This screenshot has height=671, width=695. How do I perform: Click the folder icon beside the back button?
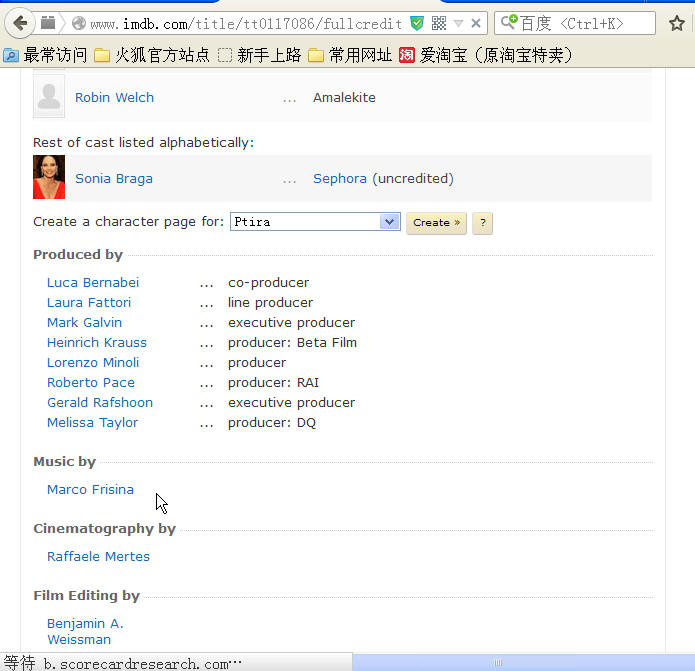pos(48,23)
